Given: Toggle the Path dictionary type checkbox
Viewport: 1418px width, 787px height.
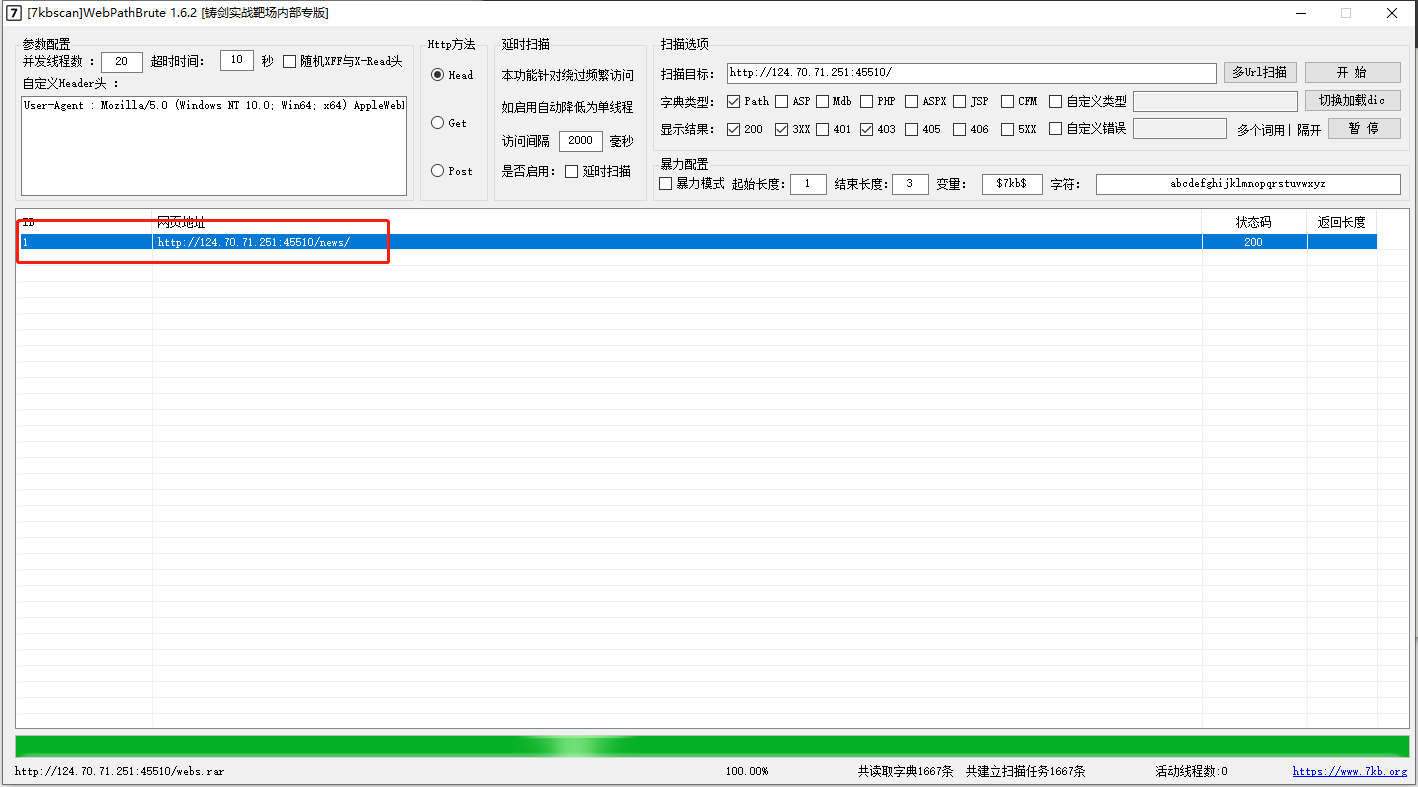Looking at the screenshot, I should pyautogui.click(x=733, y=101).
